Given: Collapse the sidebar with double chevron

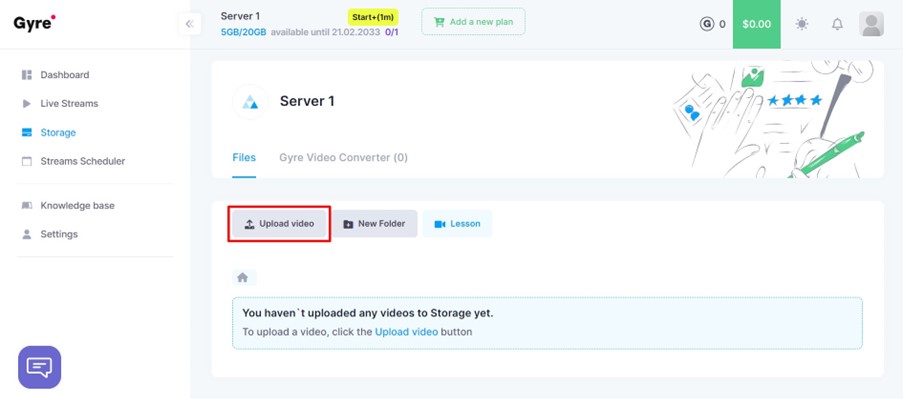Looking at the screenshot, I should [x=189, y=24].
